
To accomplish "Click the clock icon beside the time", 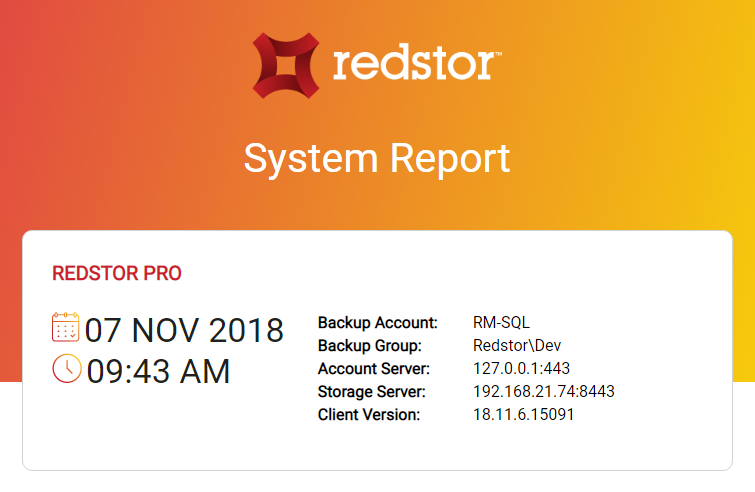I will tap(67, 369).
